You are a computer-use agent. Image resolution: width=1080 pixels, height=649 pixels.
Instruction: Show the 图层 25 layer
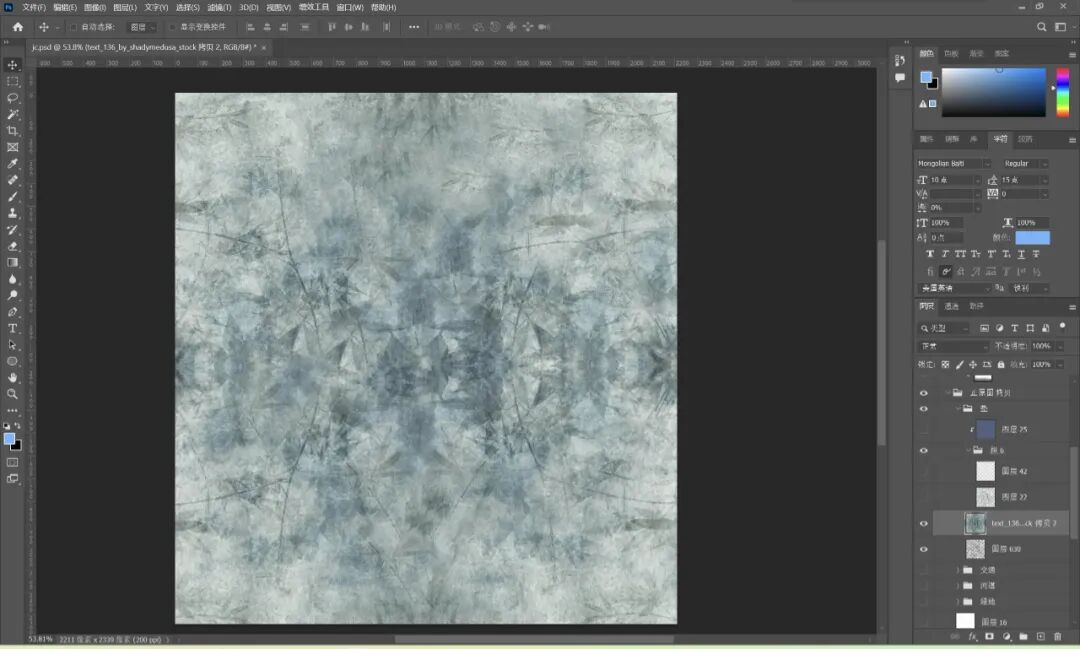924,429
